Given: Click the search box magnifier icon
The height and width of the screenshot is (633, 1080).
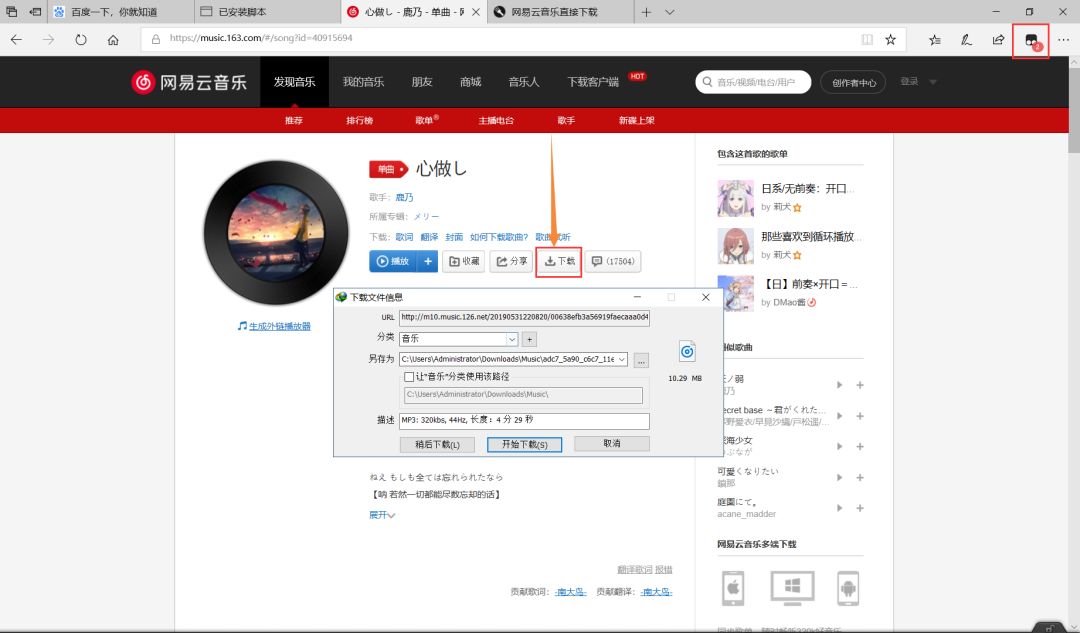Looking at the screenshot, I should coord(707,82).
